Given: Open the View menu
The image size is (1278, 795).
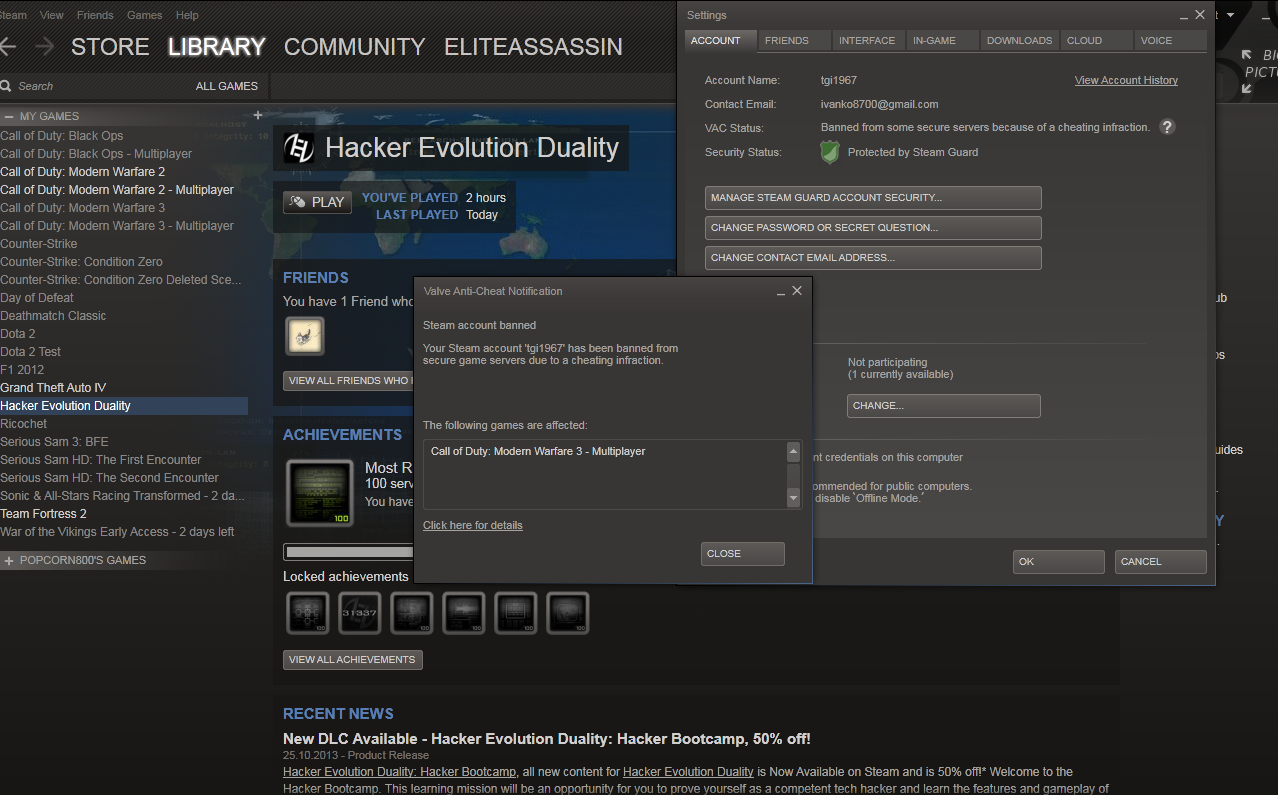Looking at the screenshot, I should point(52,15).
